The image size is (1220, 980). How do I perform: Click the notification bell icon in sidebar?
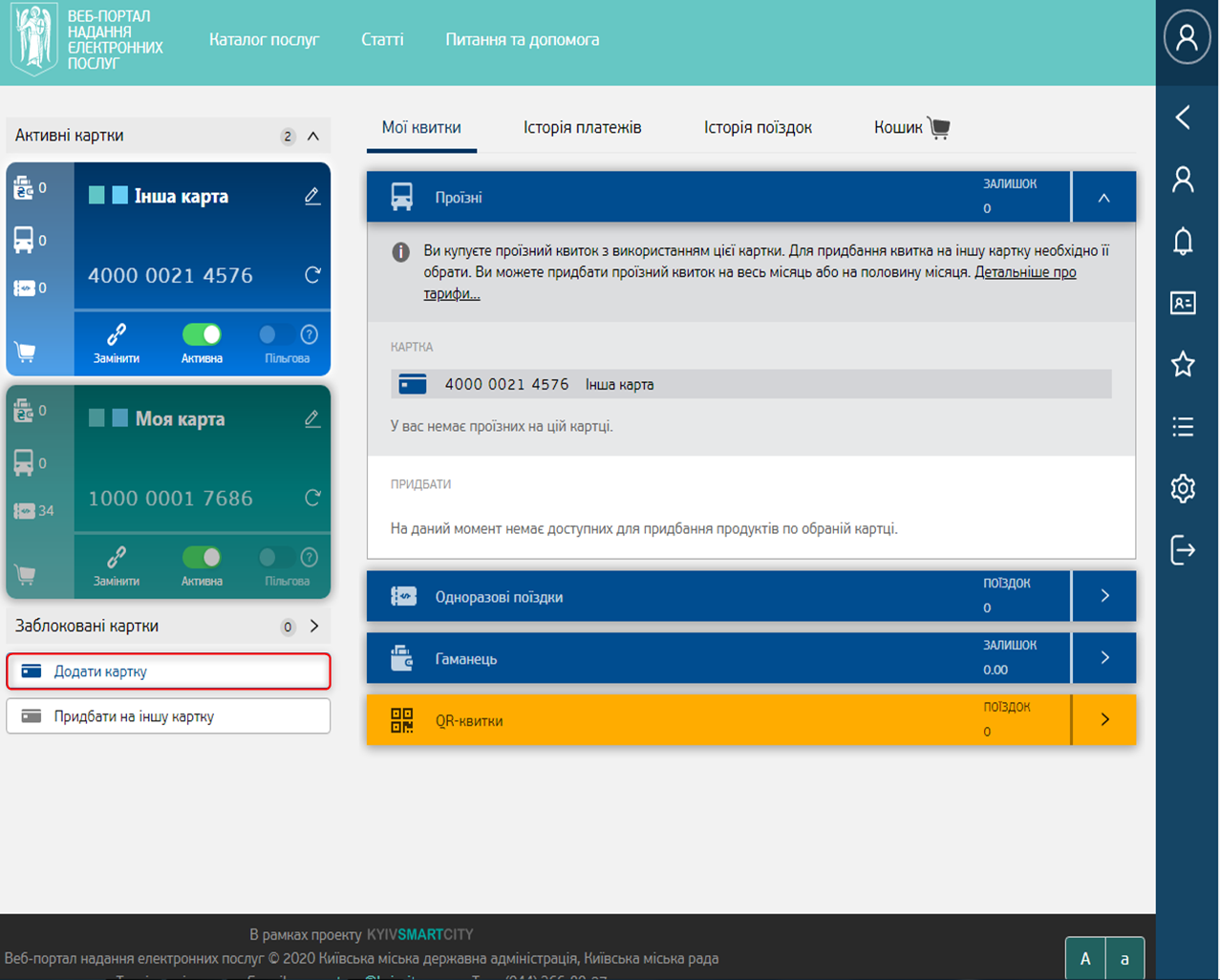[x=1183, y=242]
